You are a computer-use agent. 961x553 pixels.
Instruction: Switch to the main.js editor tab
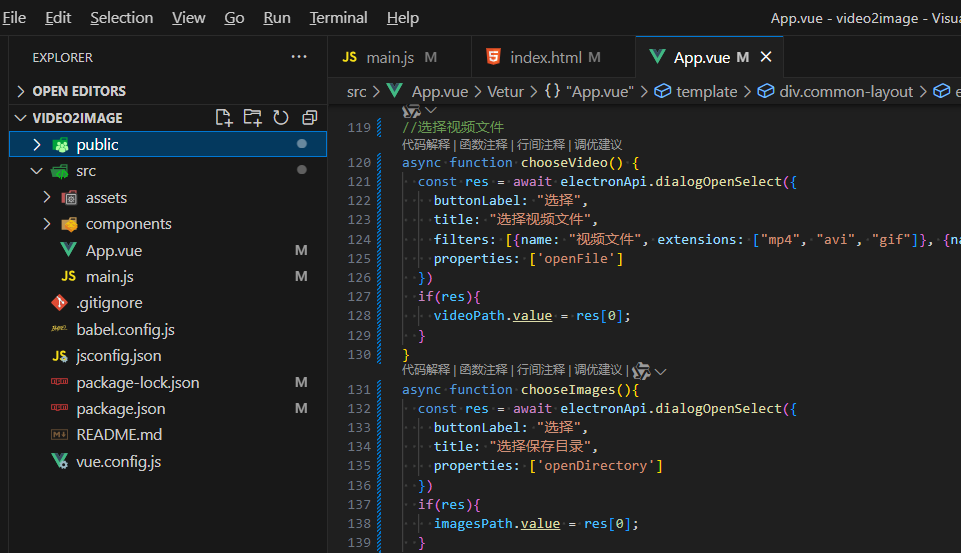400,57
